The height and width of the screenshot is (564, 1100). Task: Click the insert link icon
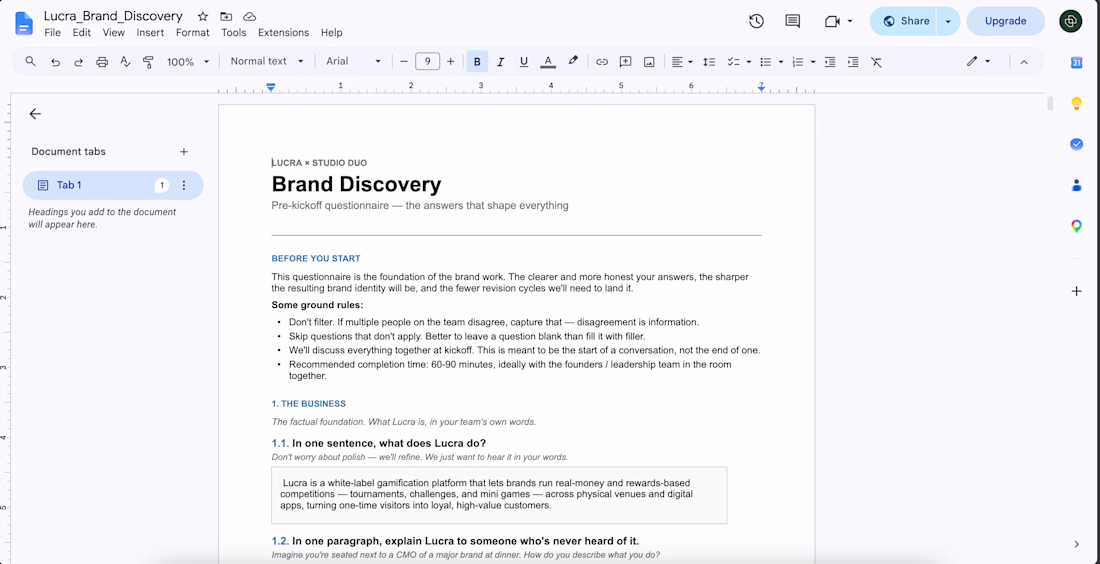(x=602, y=62)
